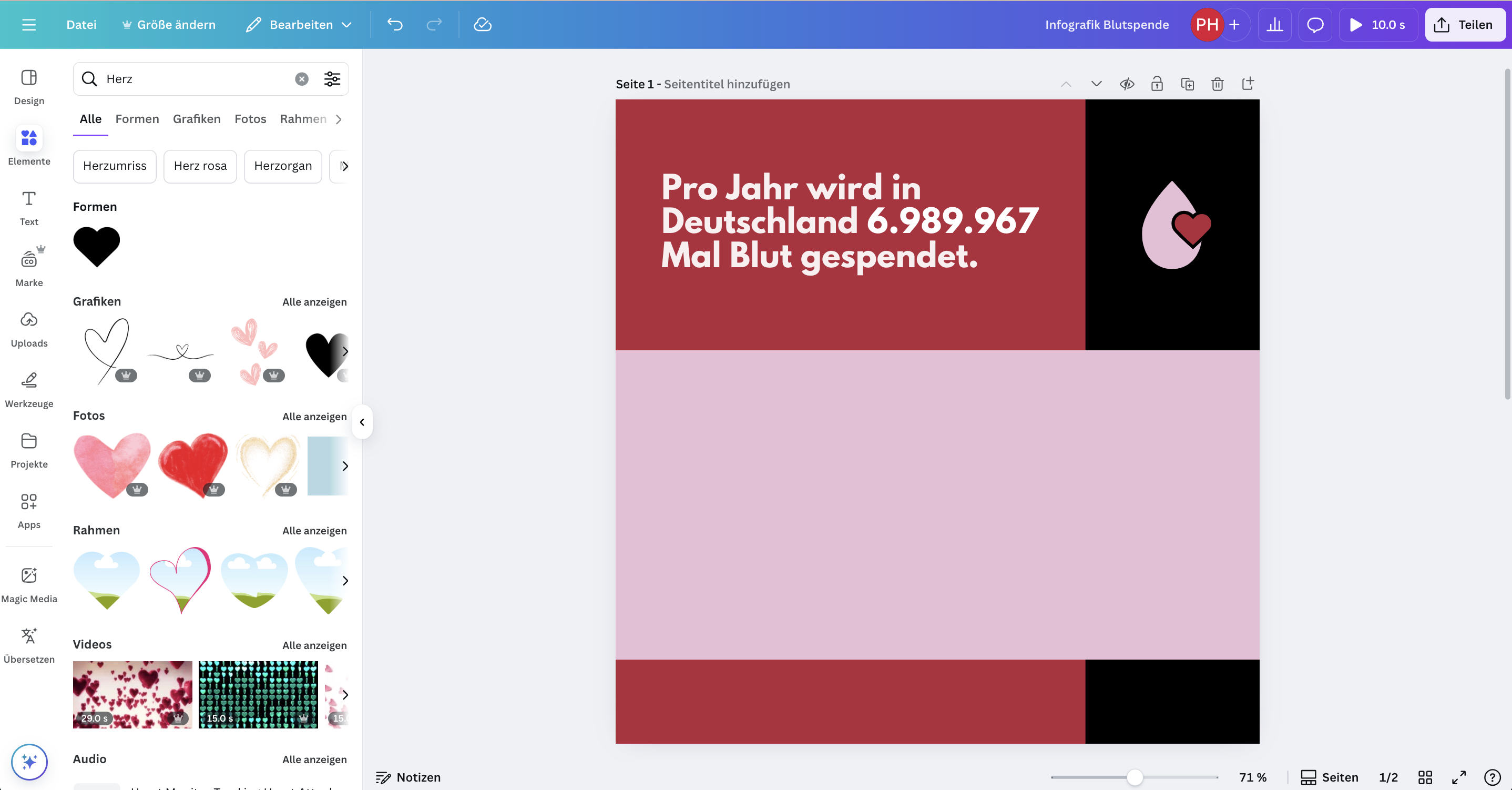The image size is (1512, 790).
Task: Click Seitentitel hinzufügen field
Action: tap(727, 84)
